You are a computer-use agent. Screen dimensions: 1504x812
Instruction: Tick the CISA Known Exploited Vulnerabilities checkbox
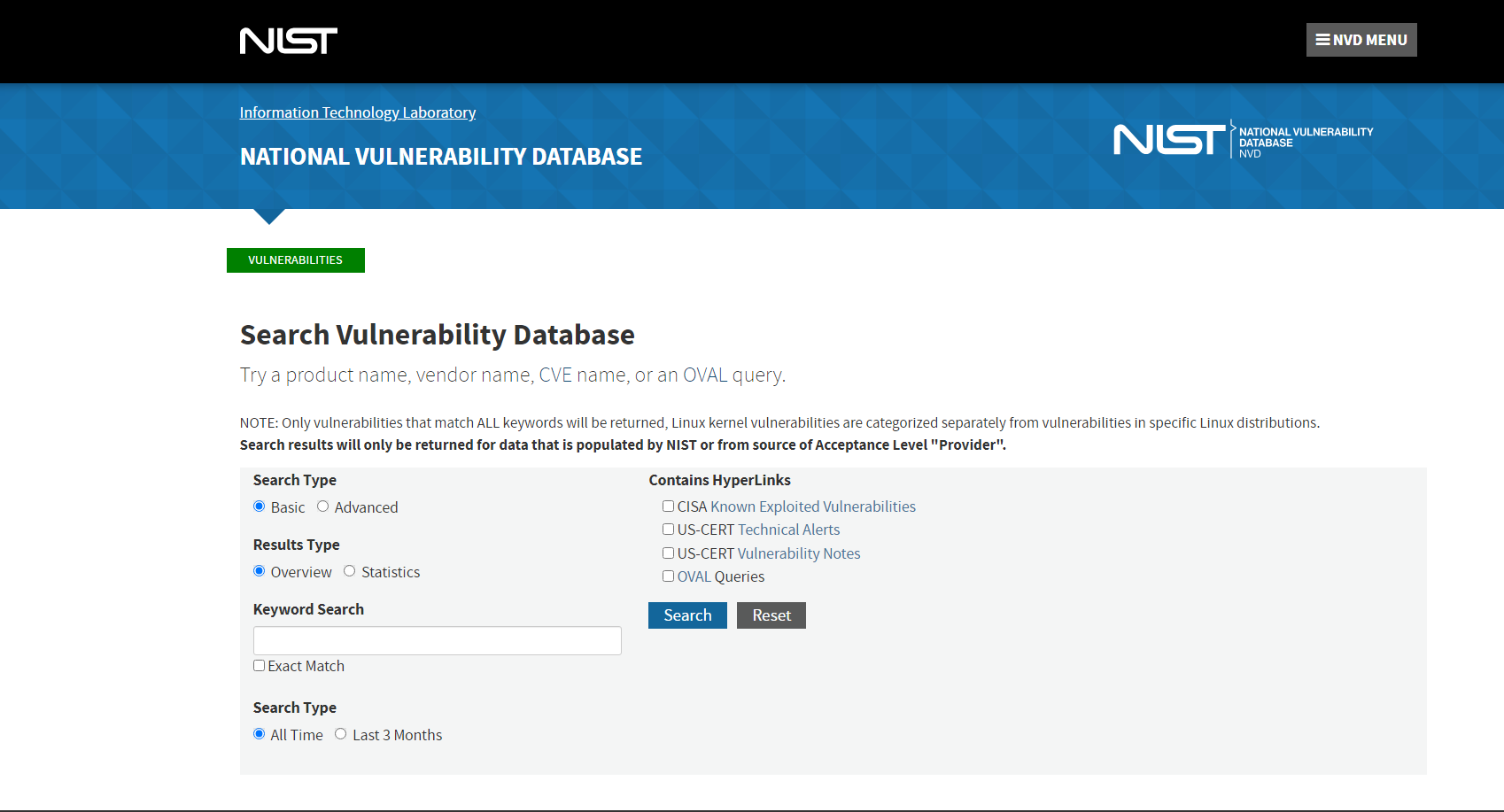[669, 507]
